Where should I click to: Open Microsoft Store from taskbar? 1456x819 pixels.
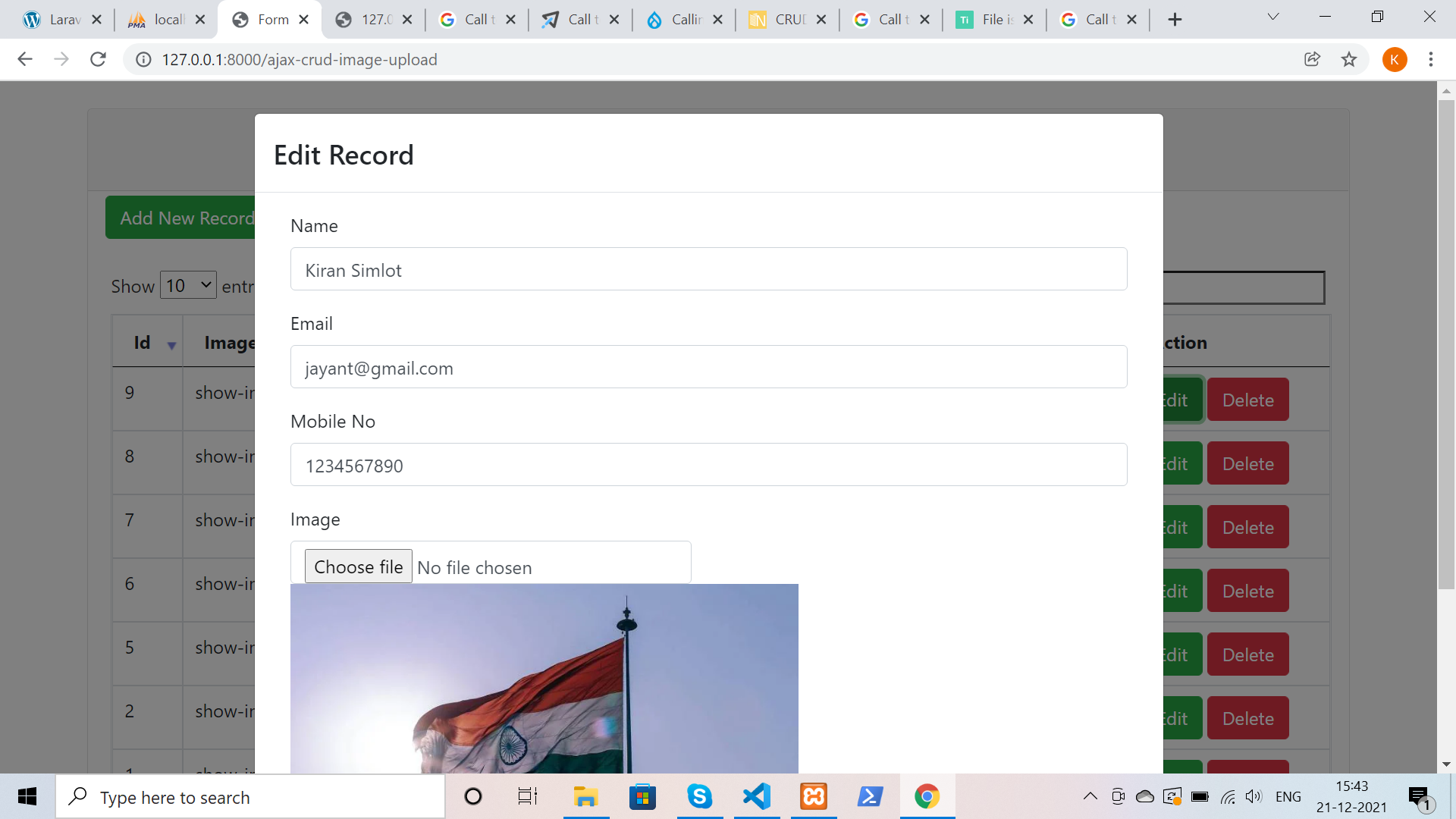point(642,796)
